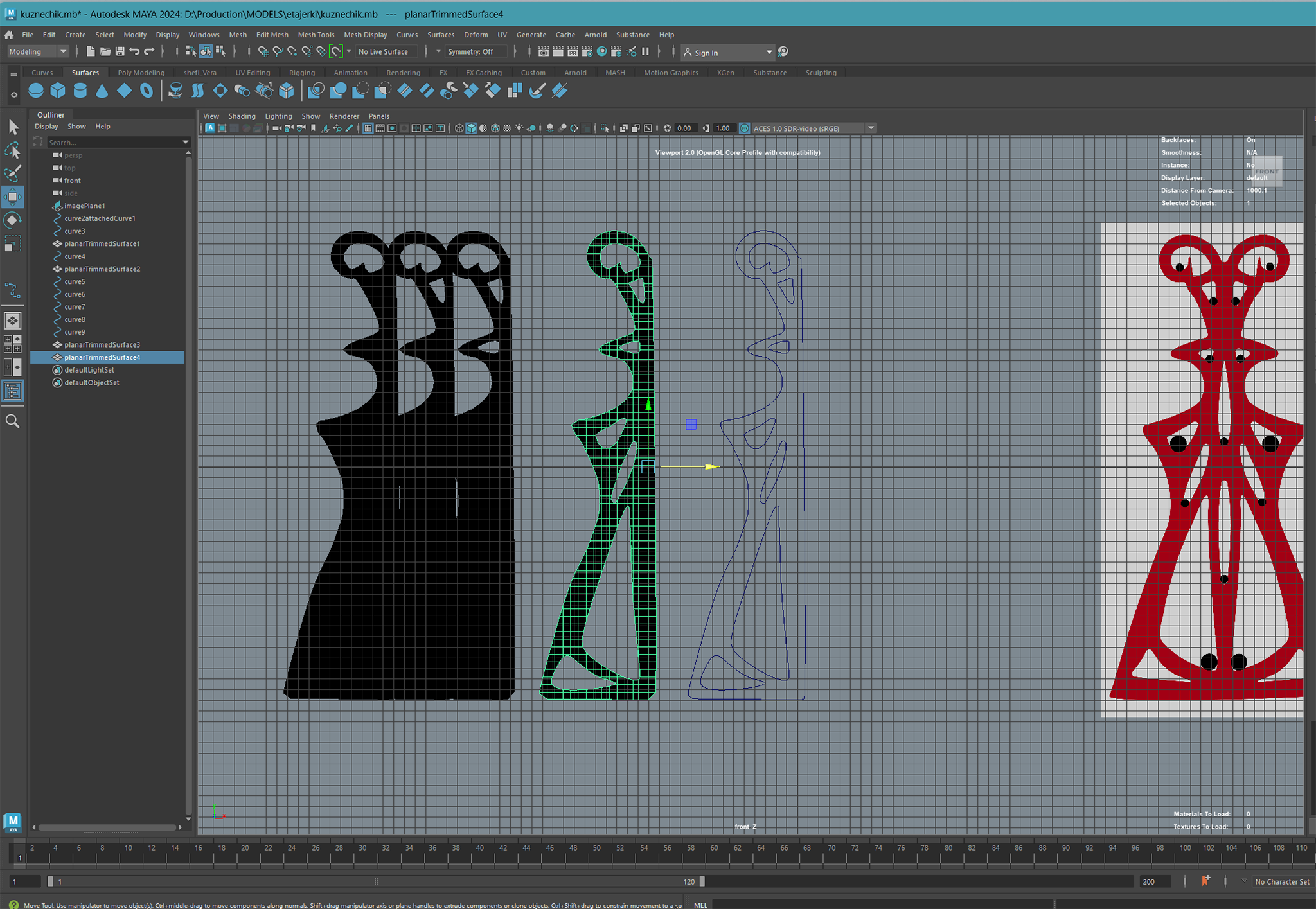Click the No Live Surface field
Screen dimensions: 1316x909
(384, 51)
